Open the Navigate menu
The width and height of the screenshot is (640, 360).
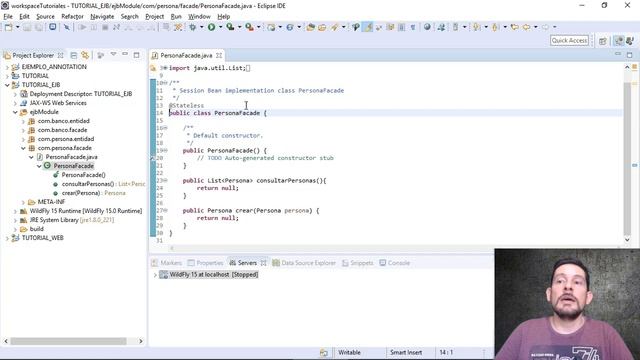tap(102, 17)
